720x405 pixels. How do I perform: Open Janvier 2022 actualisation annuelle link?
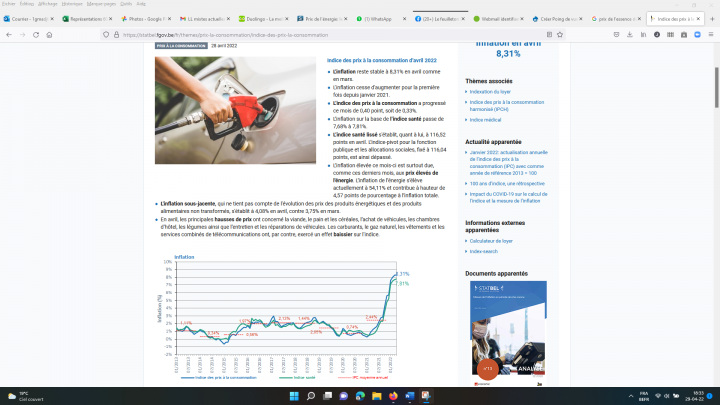click(x=508, y=163)
